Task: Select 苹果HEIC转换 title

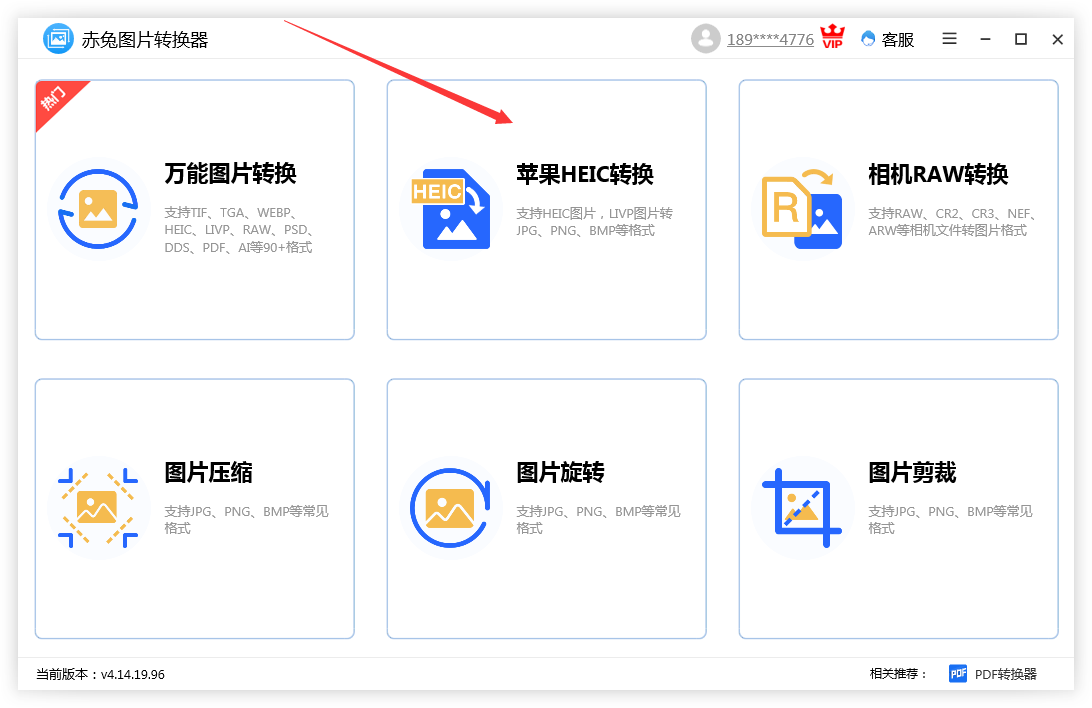Action: (585, 174)
